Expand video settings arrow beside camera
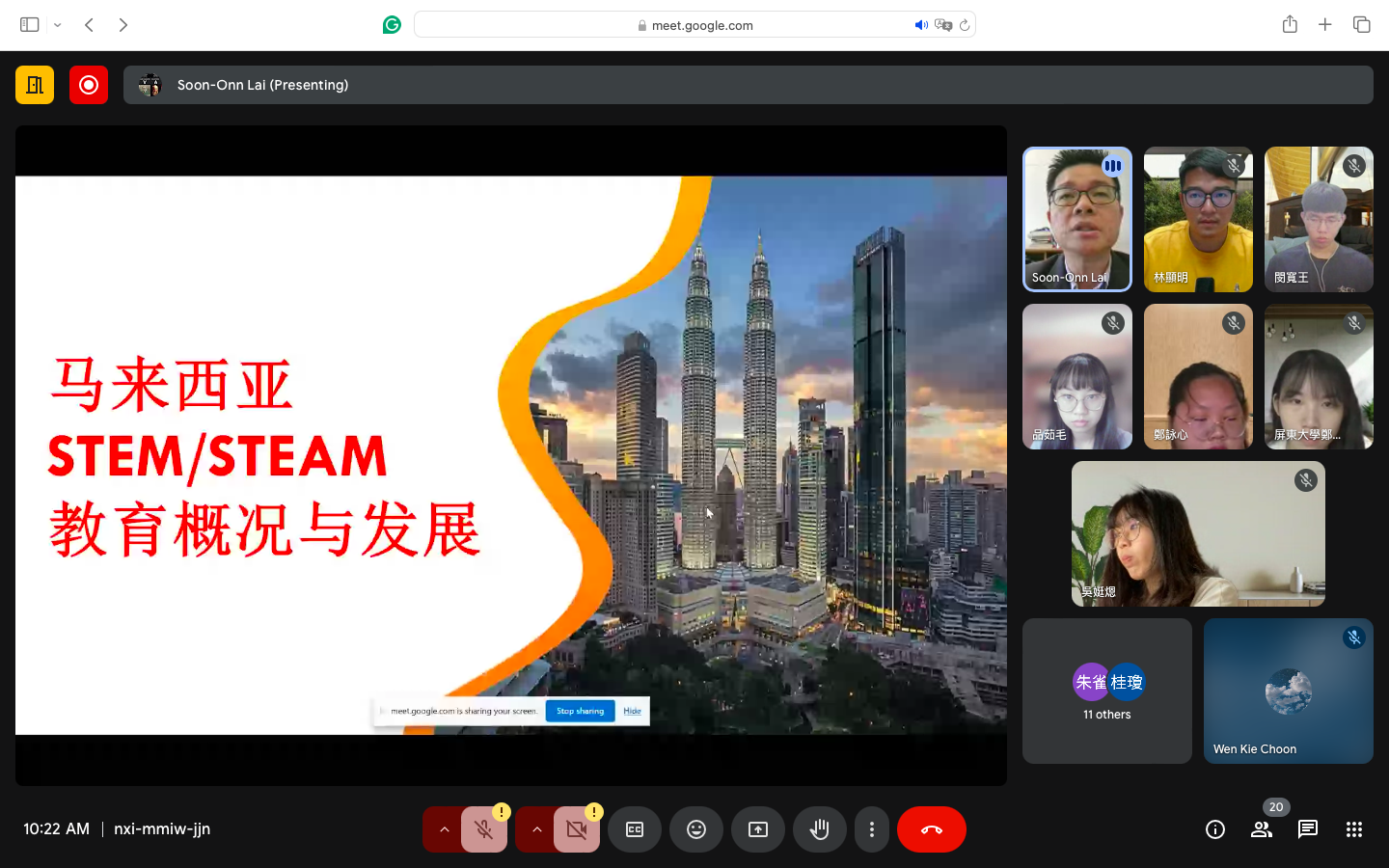 [x=536, y=829]
